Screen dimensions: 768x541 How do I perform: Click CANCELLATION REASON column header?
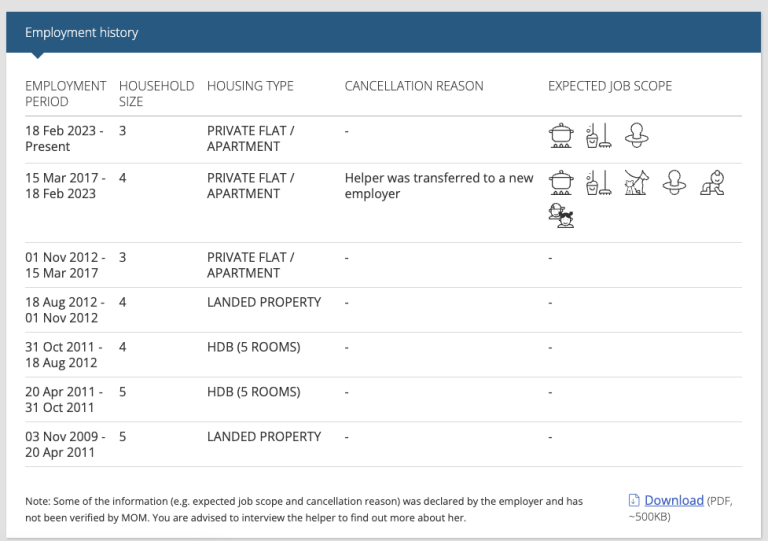[414, 86]
